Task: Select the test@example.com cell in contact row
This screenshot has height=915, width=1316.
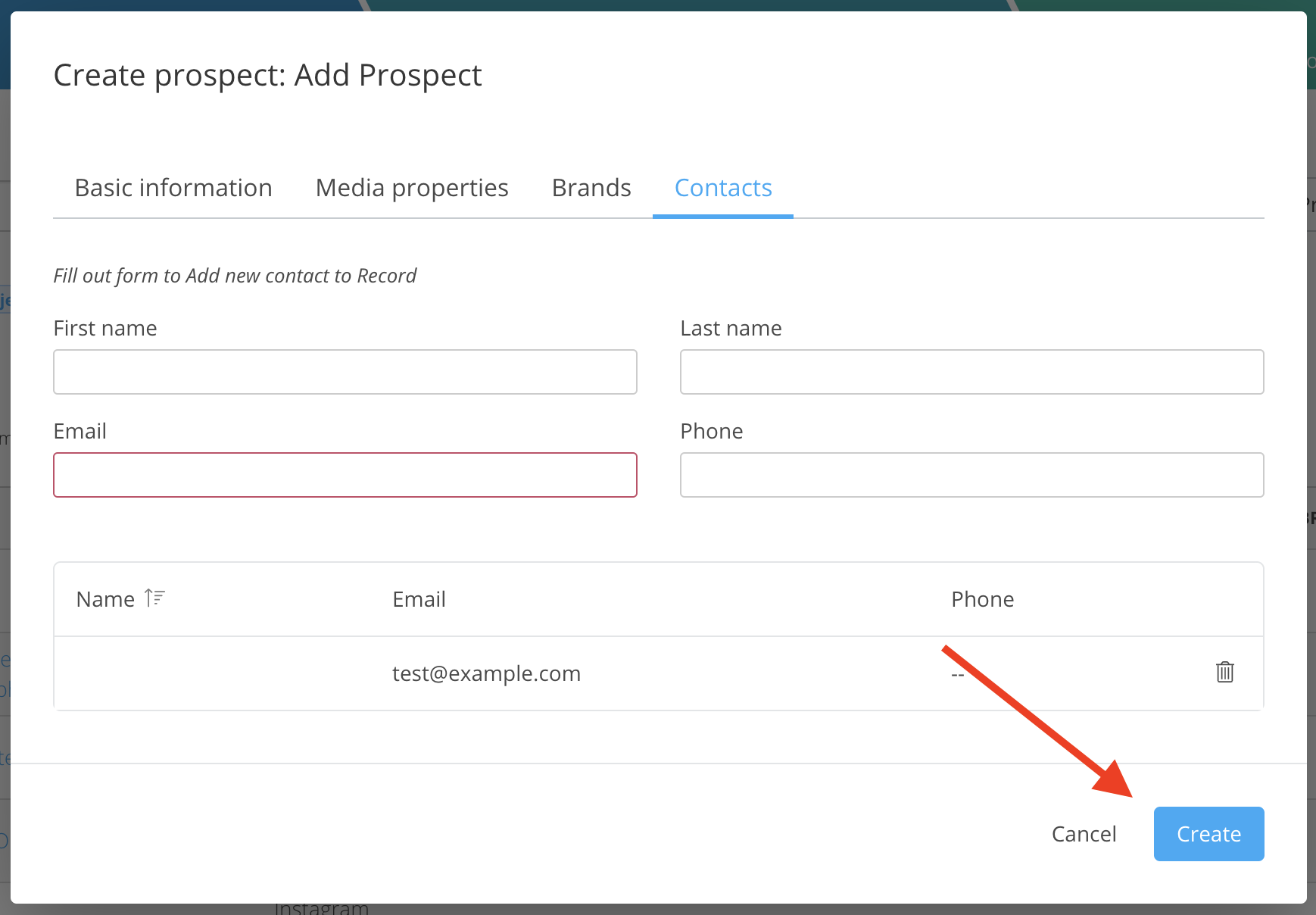Action: click(x=486, y=673)
